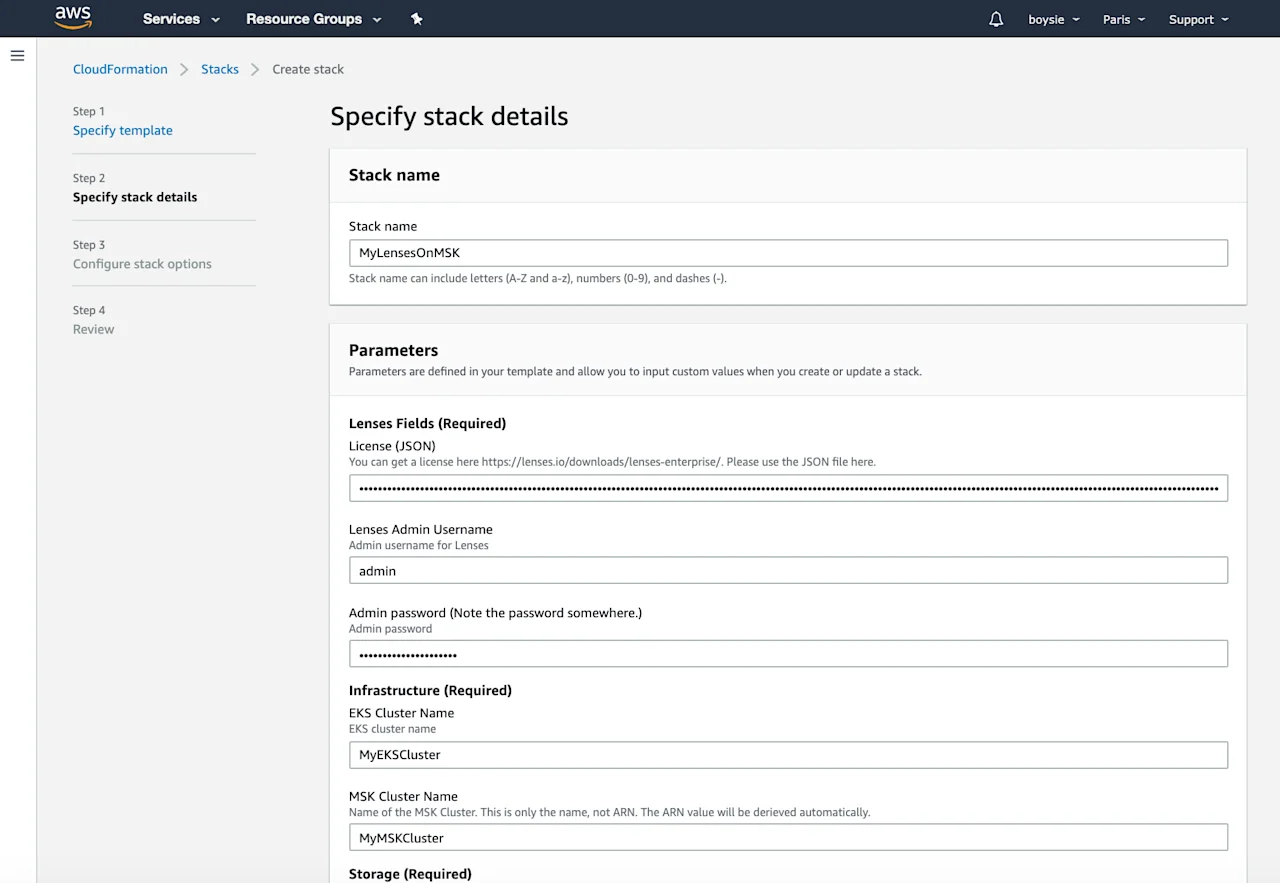
Task: Click the License (JSON) field
Action: (x=789, y=487)
